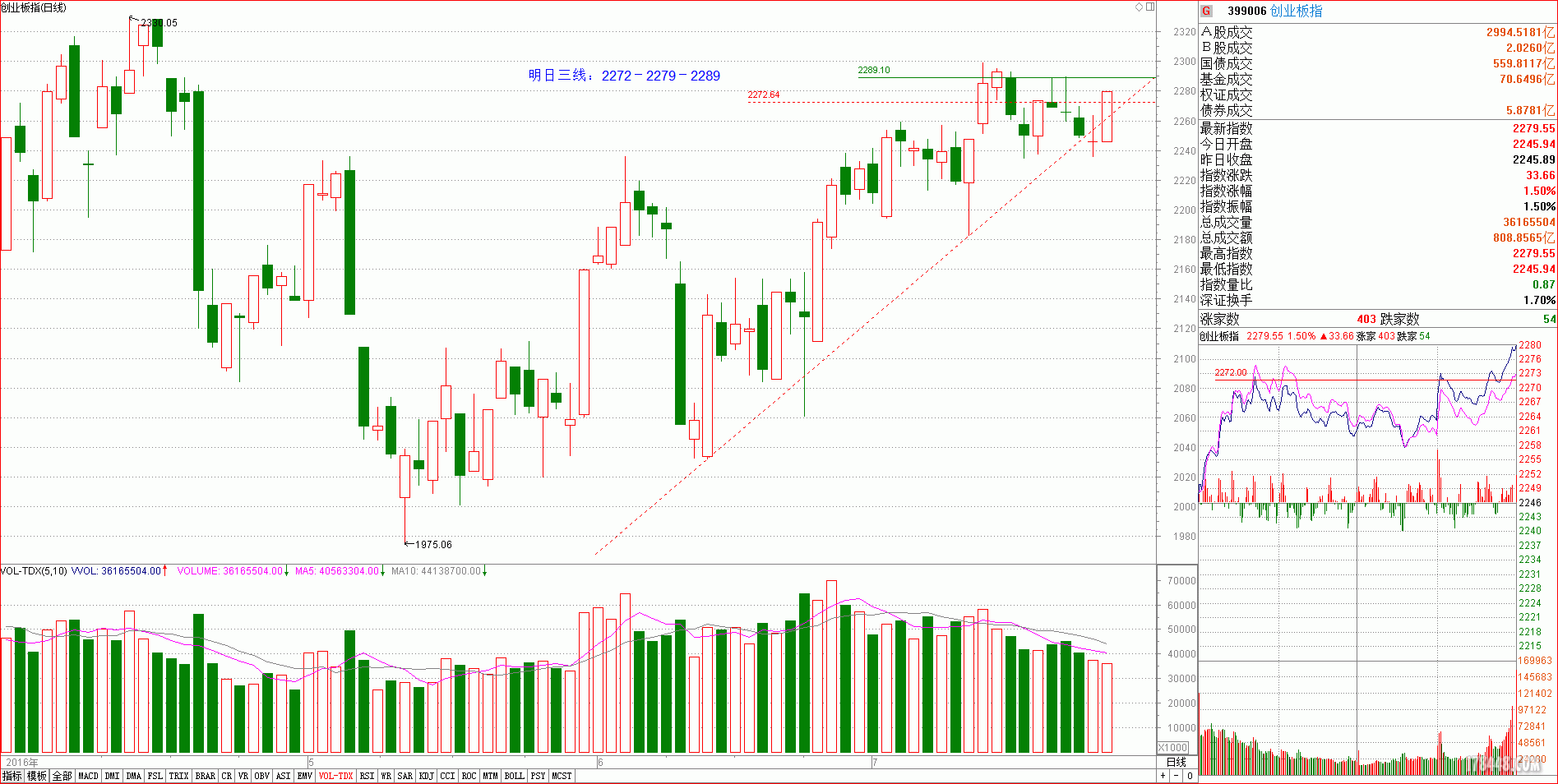Screen dimensions: 1558x784
Task: Click the down arrow after MA5 value
Action: coord(383,570)
